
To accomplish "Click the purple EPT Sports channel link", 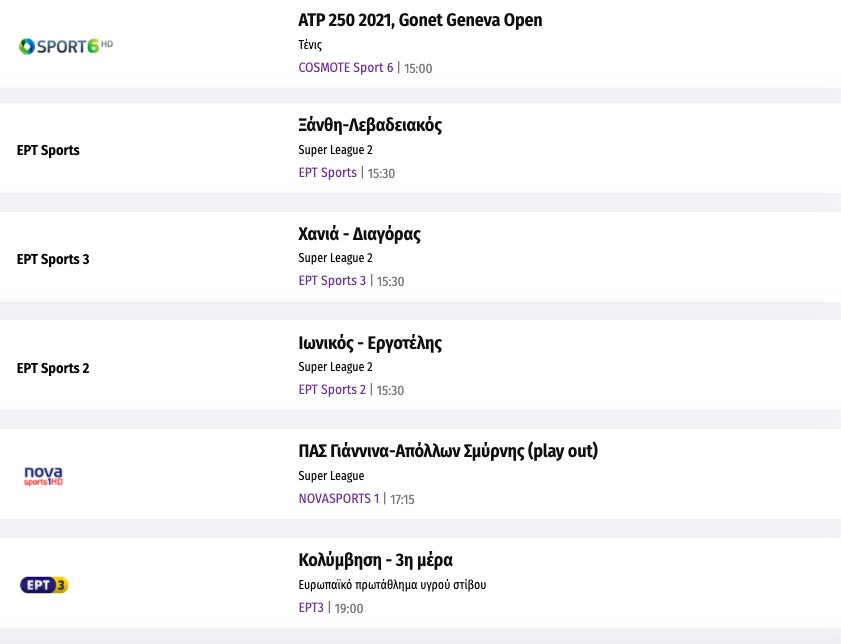I will [327, 173].
